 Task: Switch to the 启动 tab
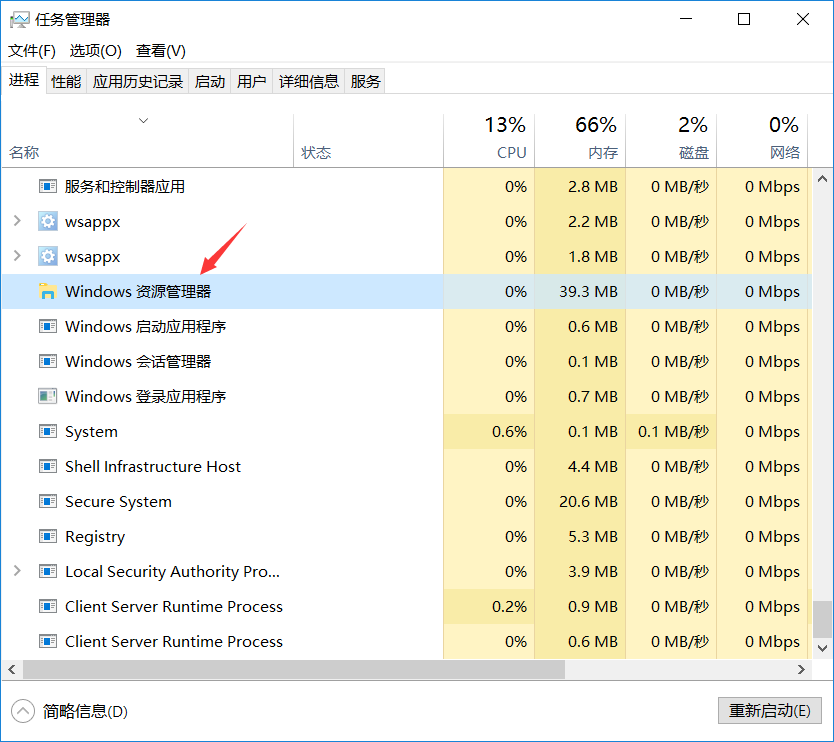(210, 81)
